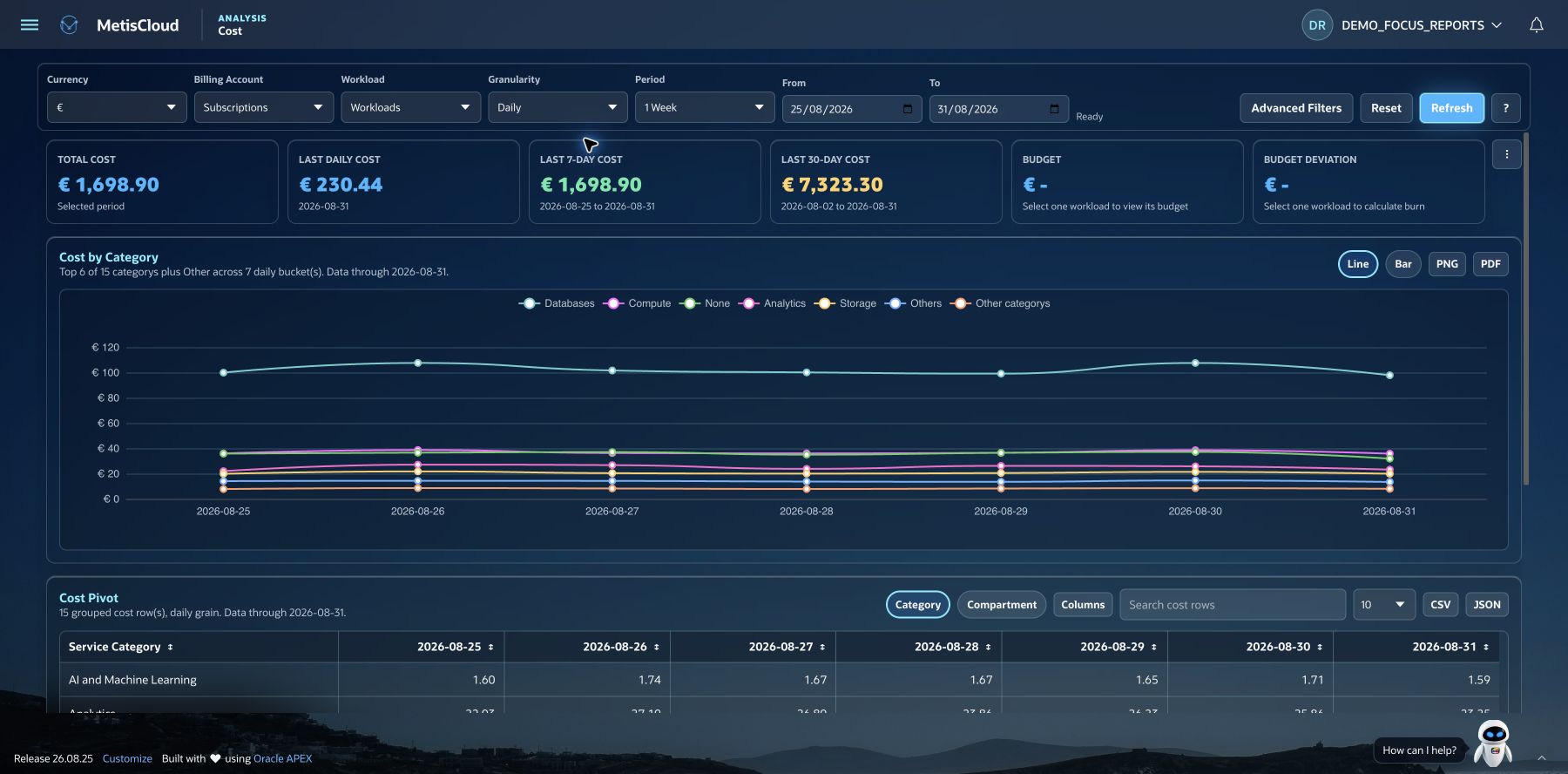Expand DEMO_FOCUS_REPORTS account menu

point(1422,25)
